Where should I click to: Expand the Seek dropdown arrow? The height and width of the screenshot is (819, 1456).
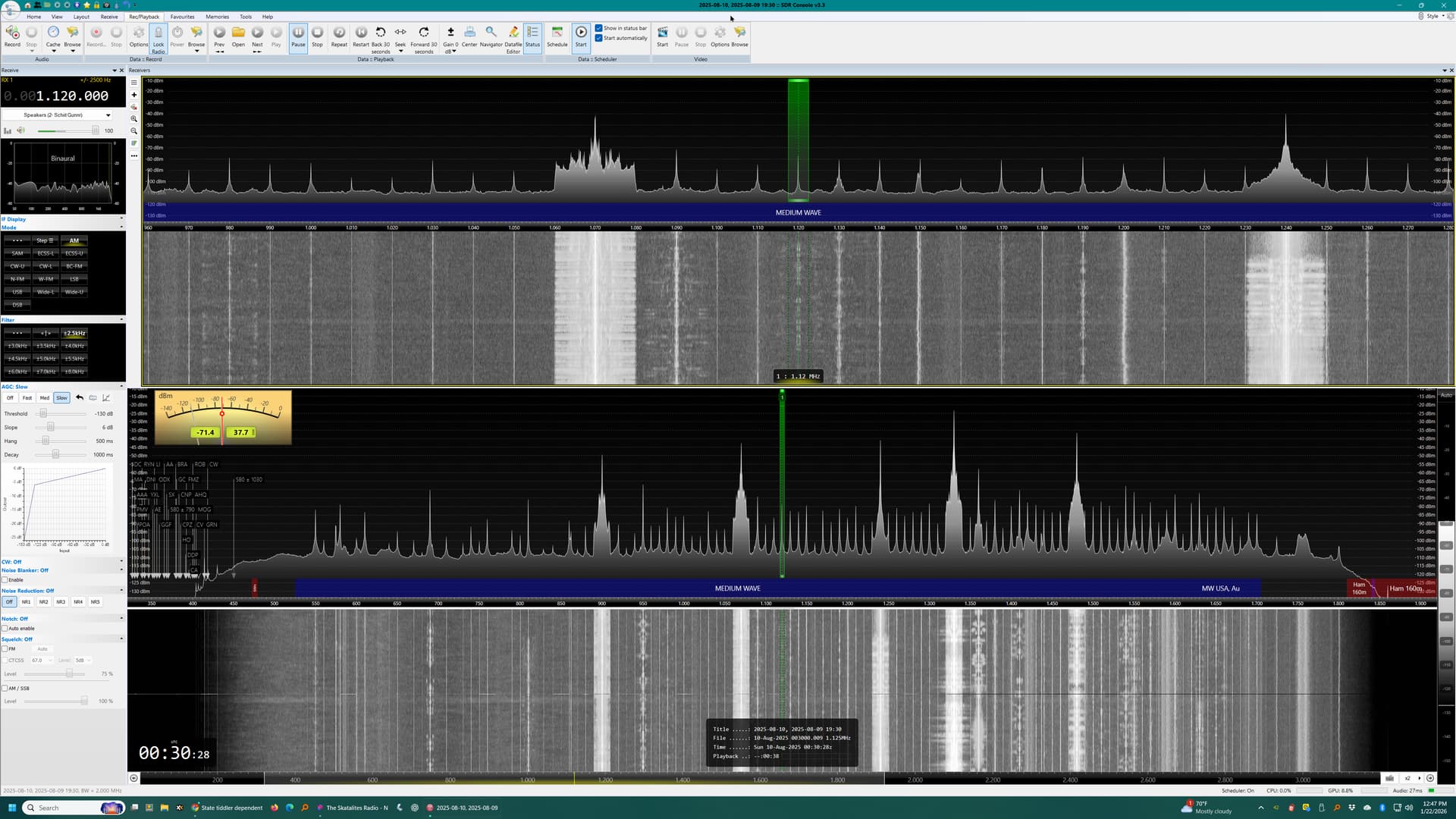(x=400, y=52)
